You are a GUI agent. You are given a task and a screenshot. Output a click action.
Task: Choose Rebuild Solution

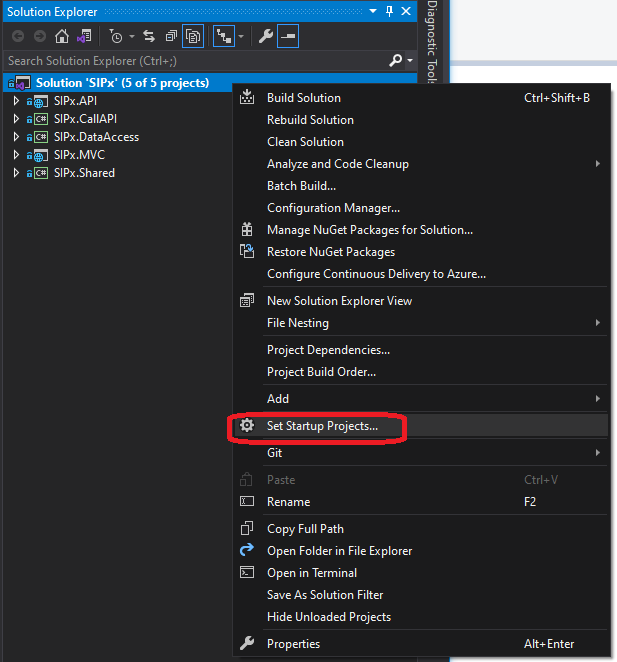[421, 120]
